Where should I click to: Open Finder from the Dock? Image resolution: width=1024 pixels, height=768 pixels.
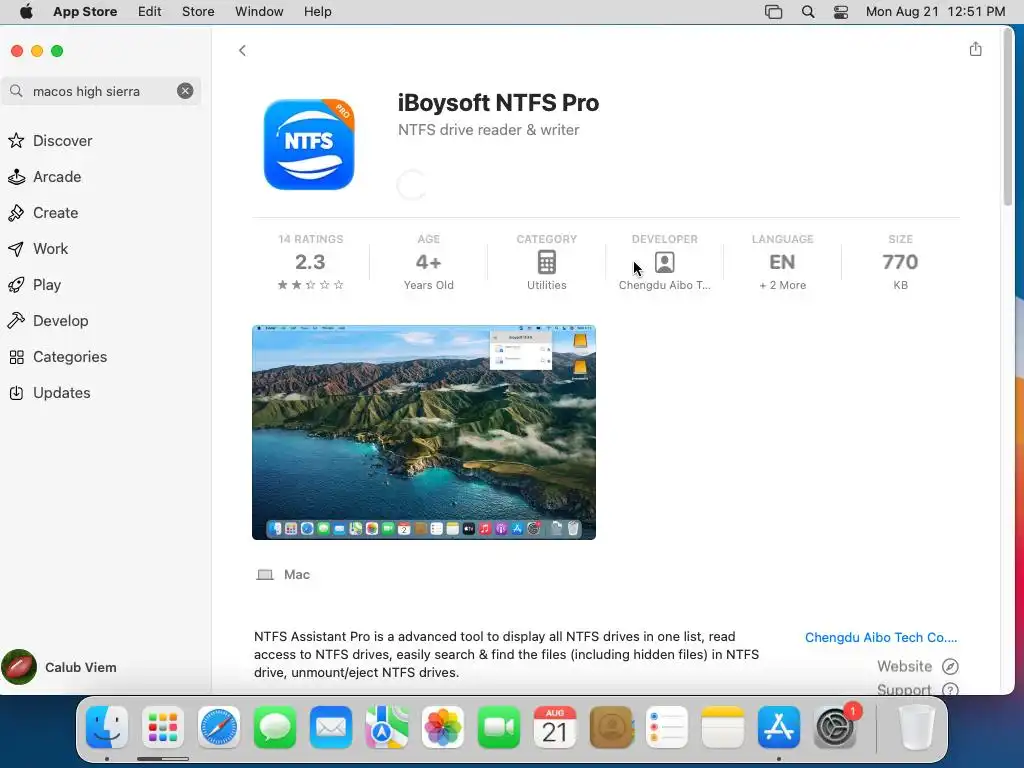(106, 726)
